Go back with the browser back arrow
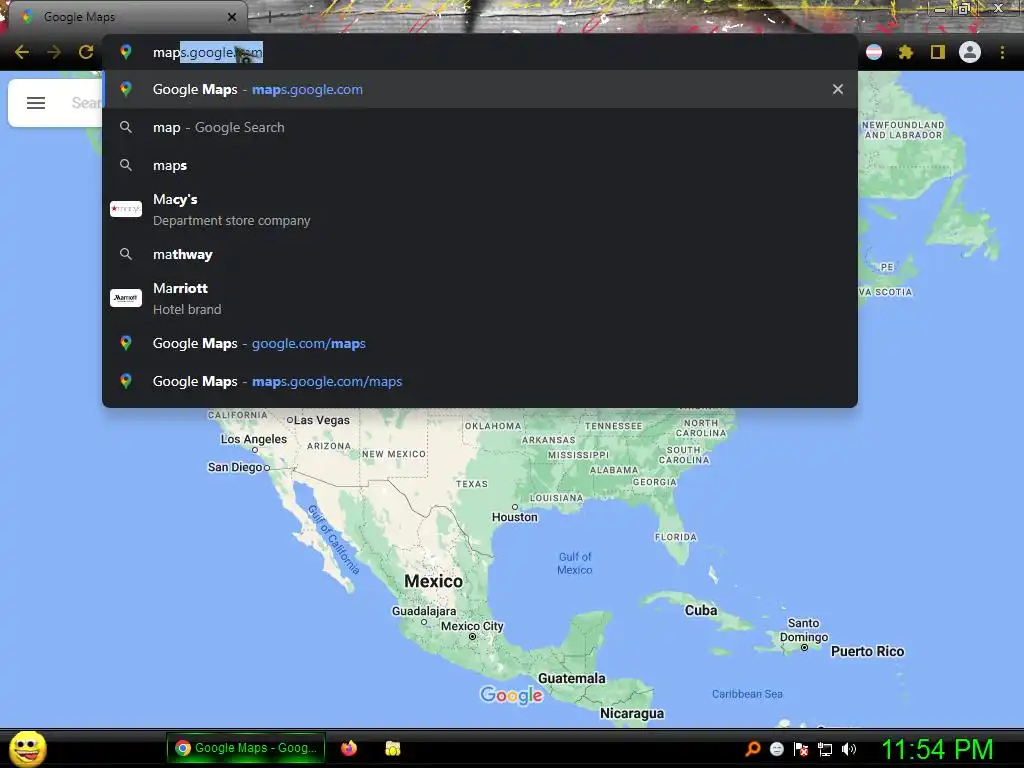 click(22, 52)
